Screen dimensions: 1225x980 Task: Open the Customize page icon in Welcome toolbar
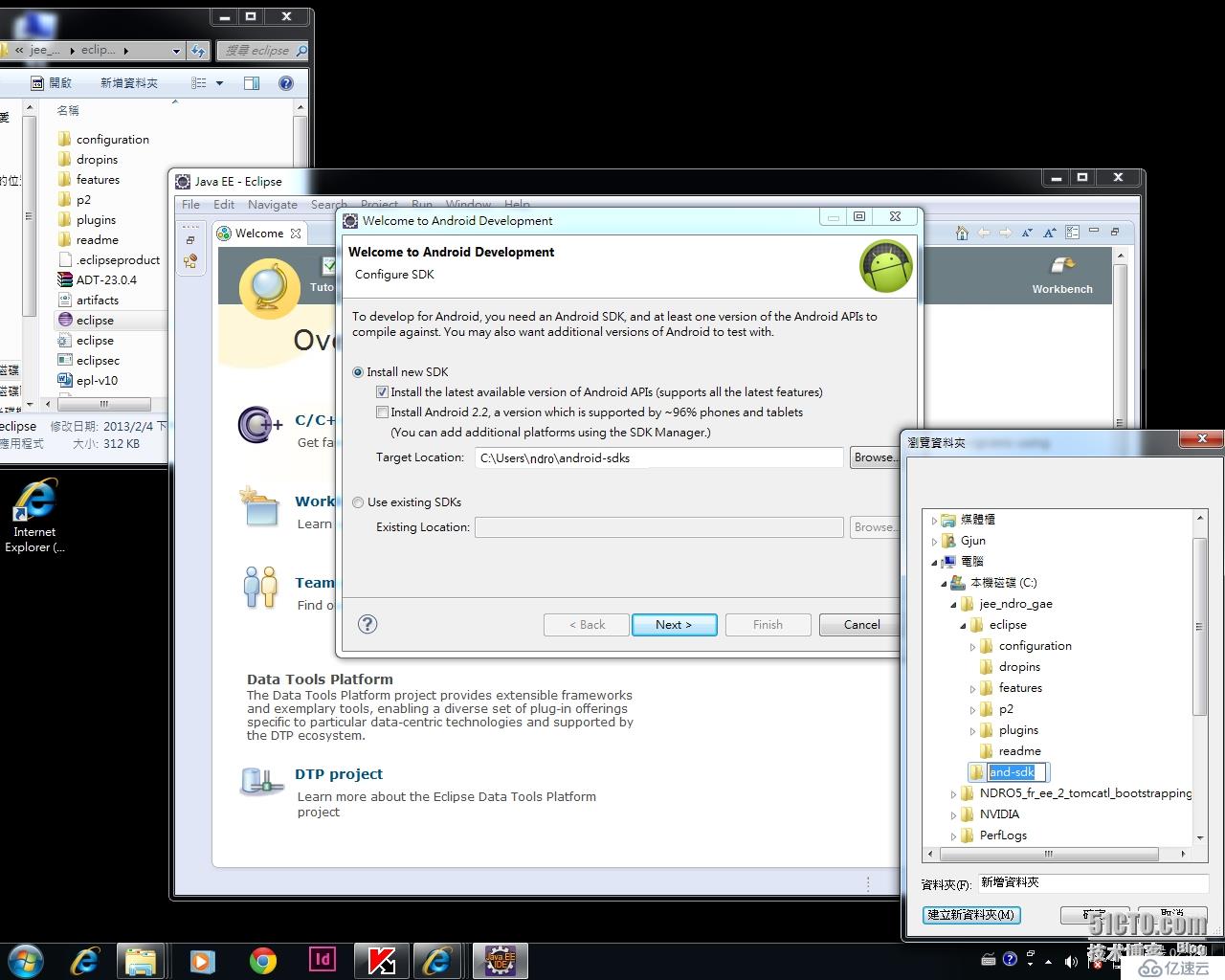(1072, 233)
